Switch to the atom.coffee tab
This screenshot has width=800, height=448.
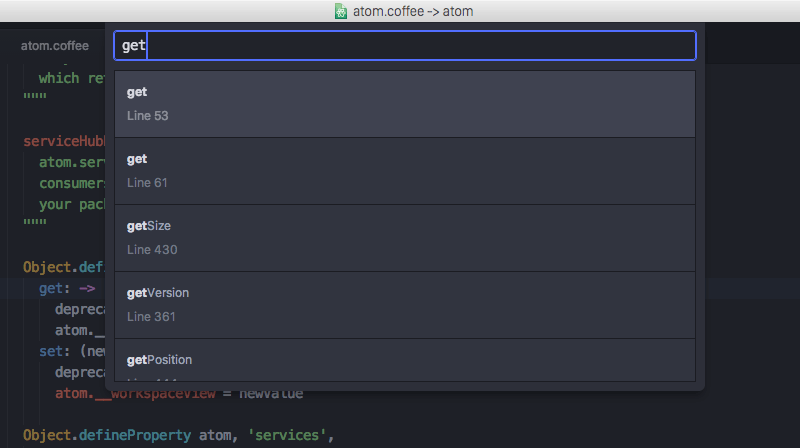point(55,46)
